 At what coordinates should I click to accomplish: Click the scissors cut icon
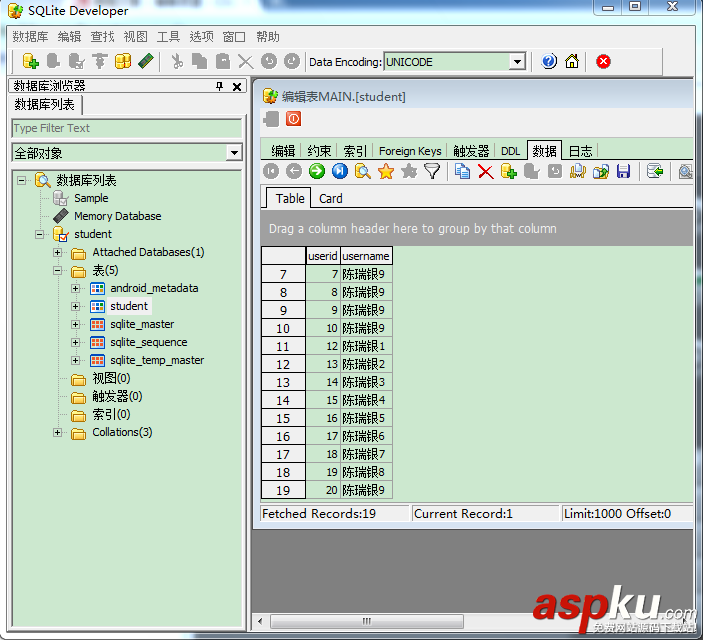(178, 61)
